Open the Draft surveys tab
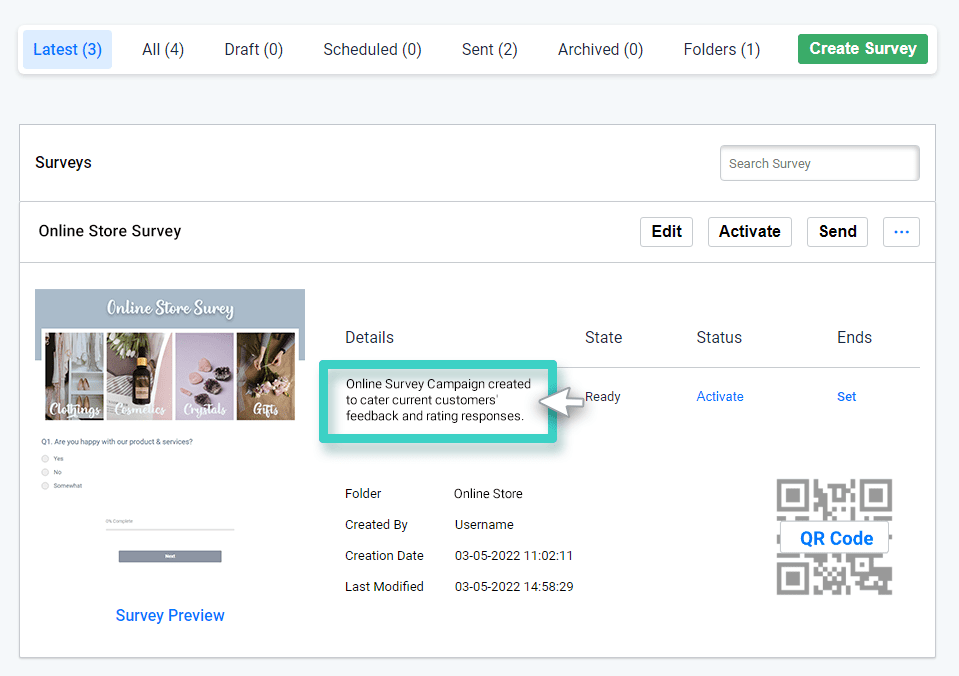Image resolution: width=959 pixels, height=676 pixels. click(253, 49)
